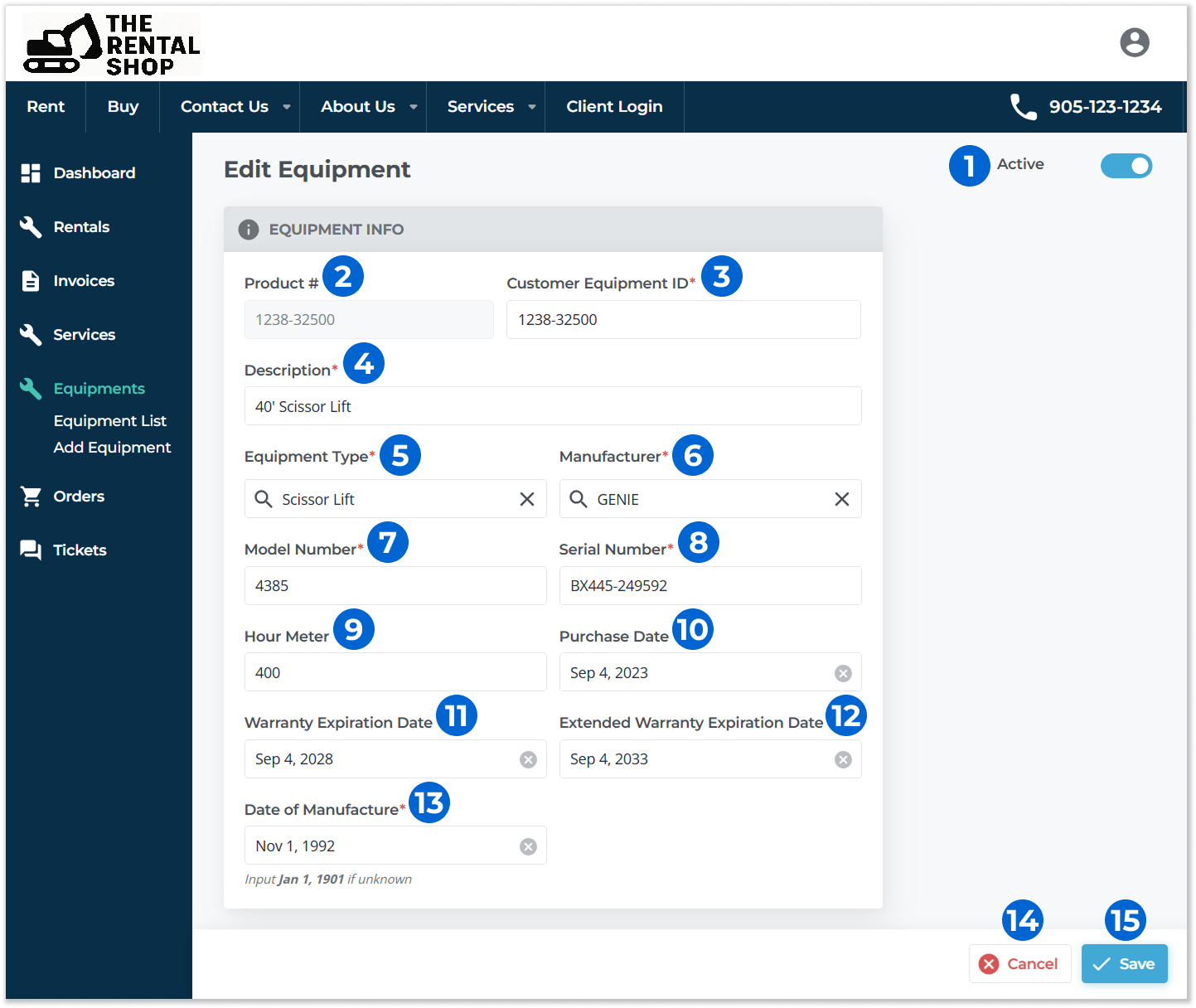This screenshot has width=1196, height=1008.
Task: Click into the Description input field
Action: pyautogui.click(x=552, y=406)
